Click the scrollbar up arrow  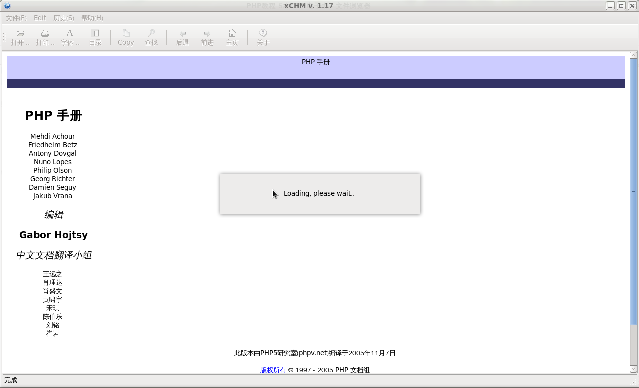click(633, 54)
